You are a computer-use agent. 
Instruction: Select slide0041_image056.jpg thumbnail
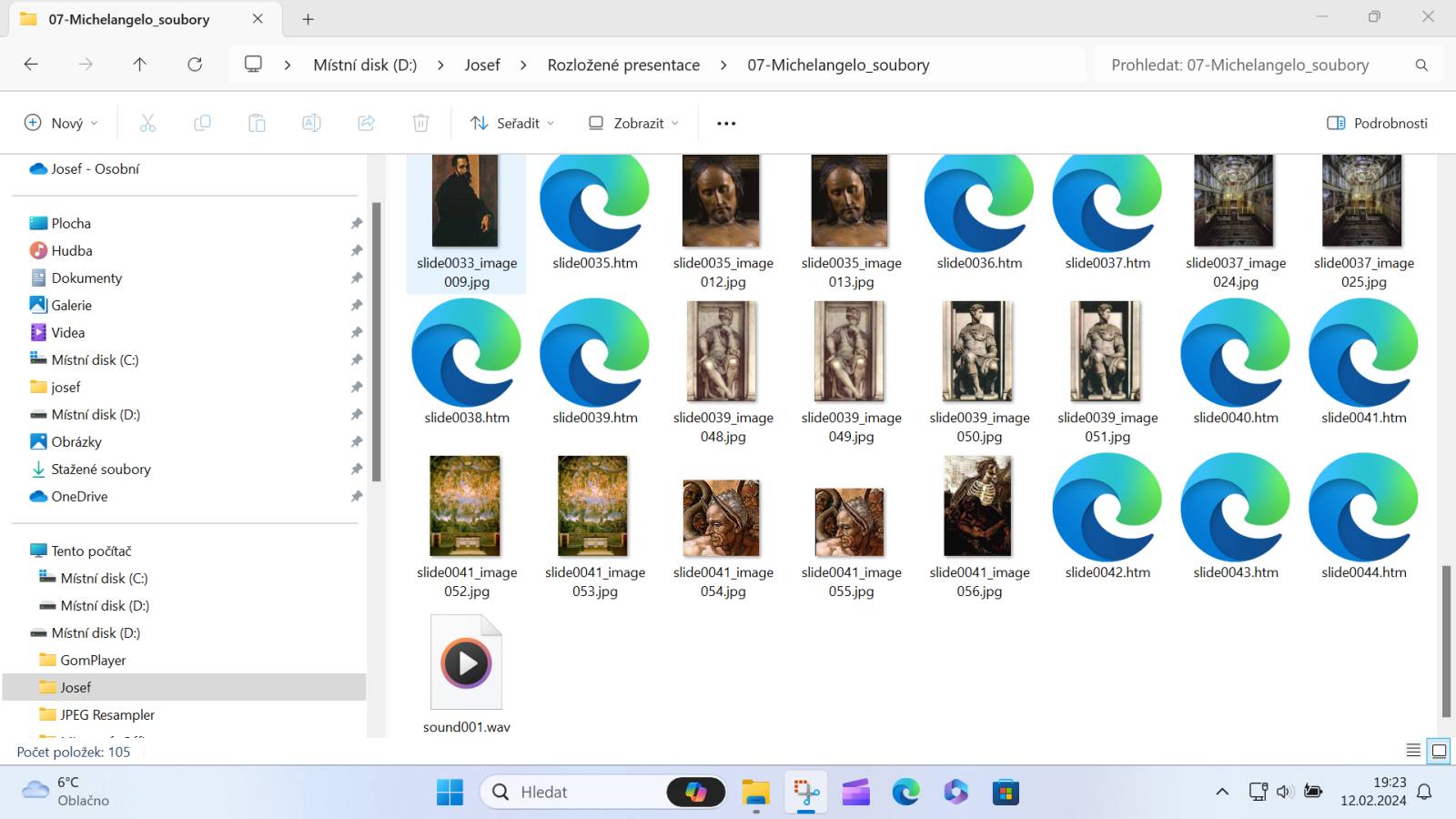[x=979, y=526]
